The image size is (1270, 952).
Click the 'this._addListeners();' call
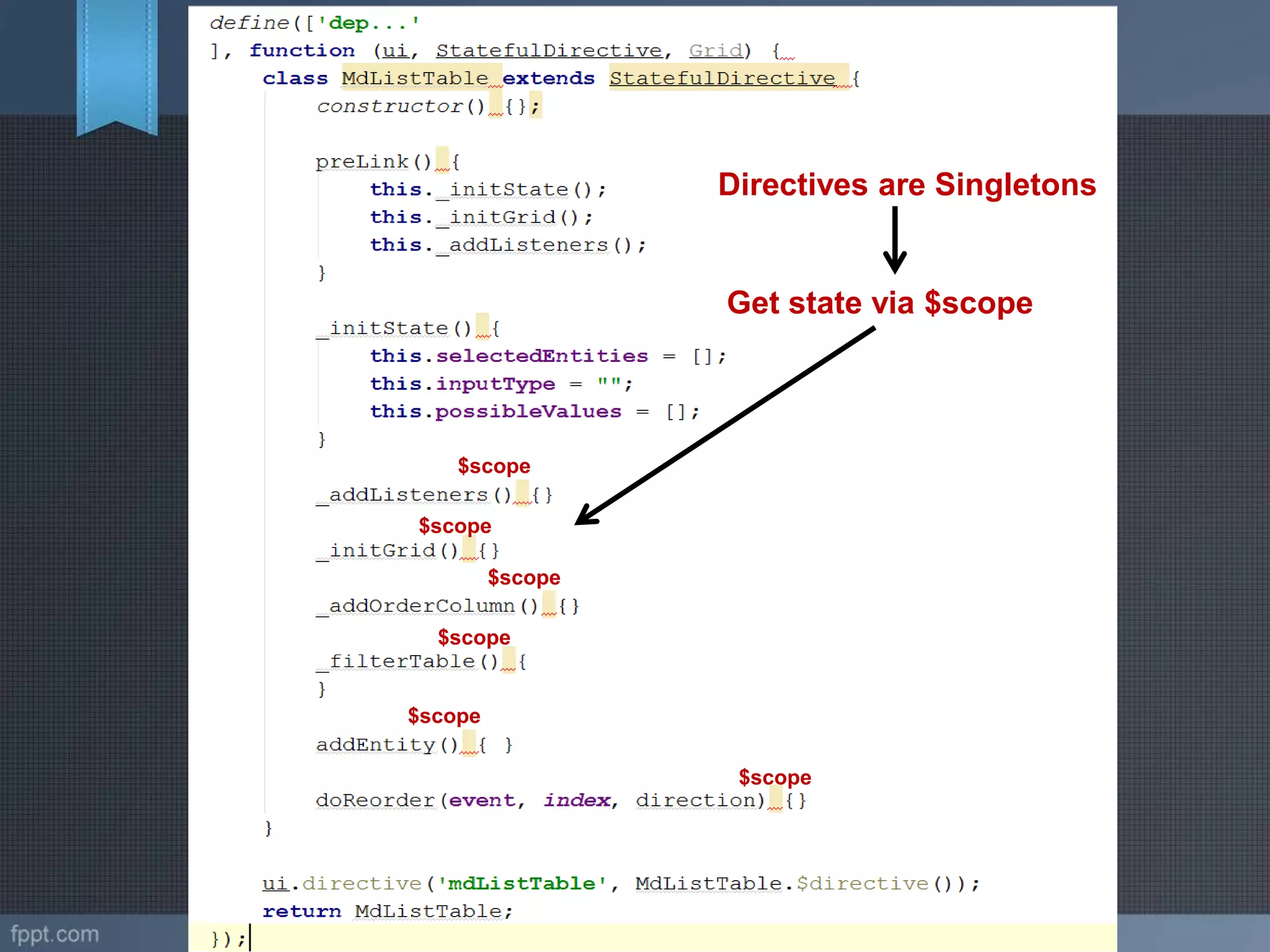pyautogui.click(x=508, y=245)
